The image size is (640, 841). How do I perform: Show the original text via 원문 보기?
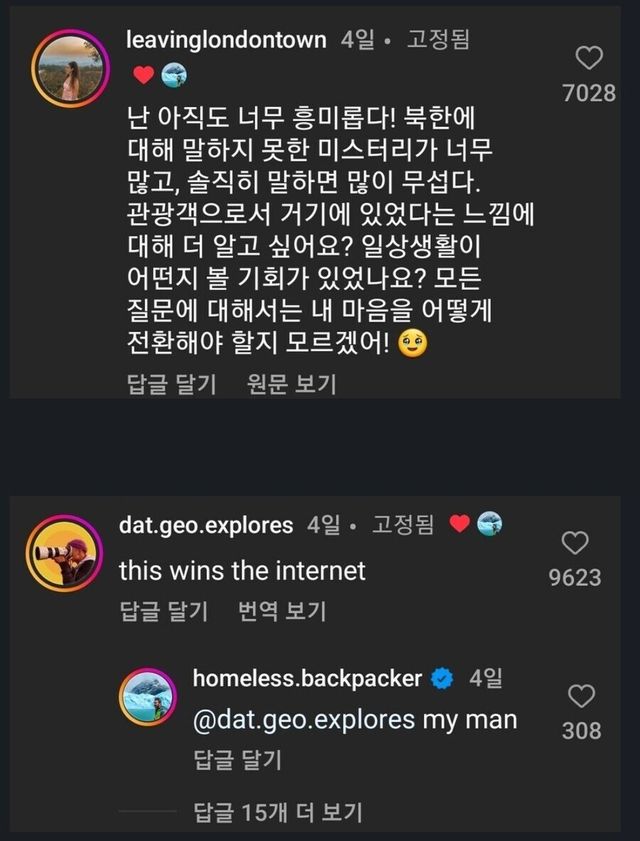[292, 384]
